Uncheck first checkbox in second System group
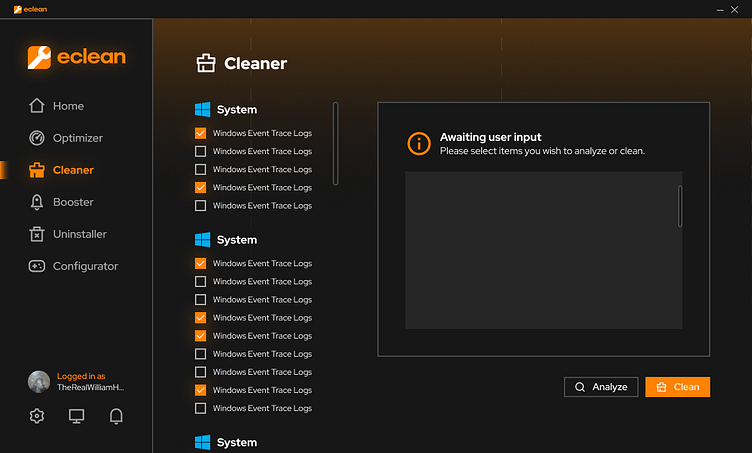The image size is (752, 453). pos(200,263)
